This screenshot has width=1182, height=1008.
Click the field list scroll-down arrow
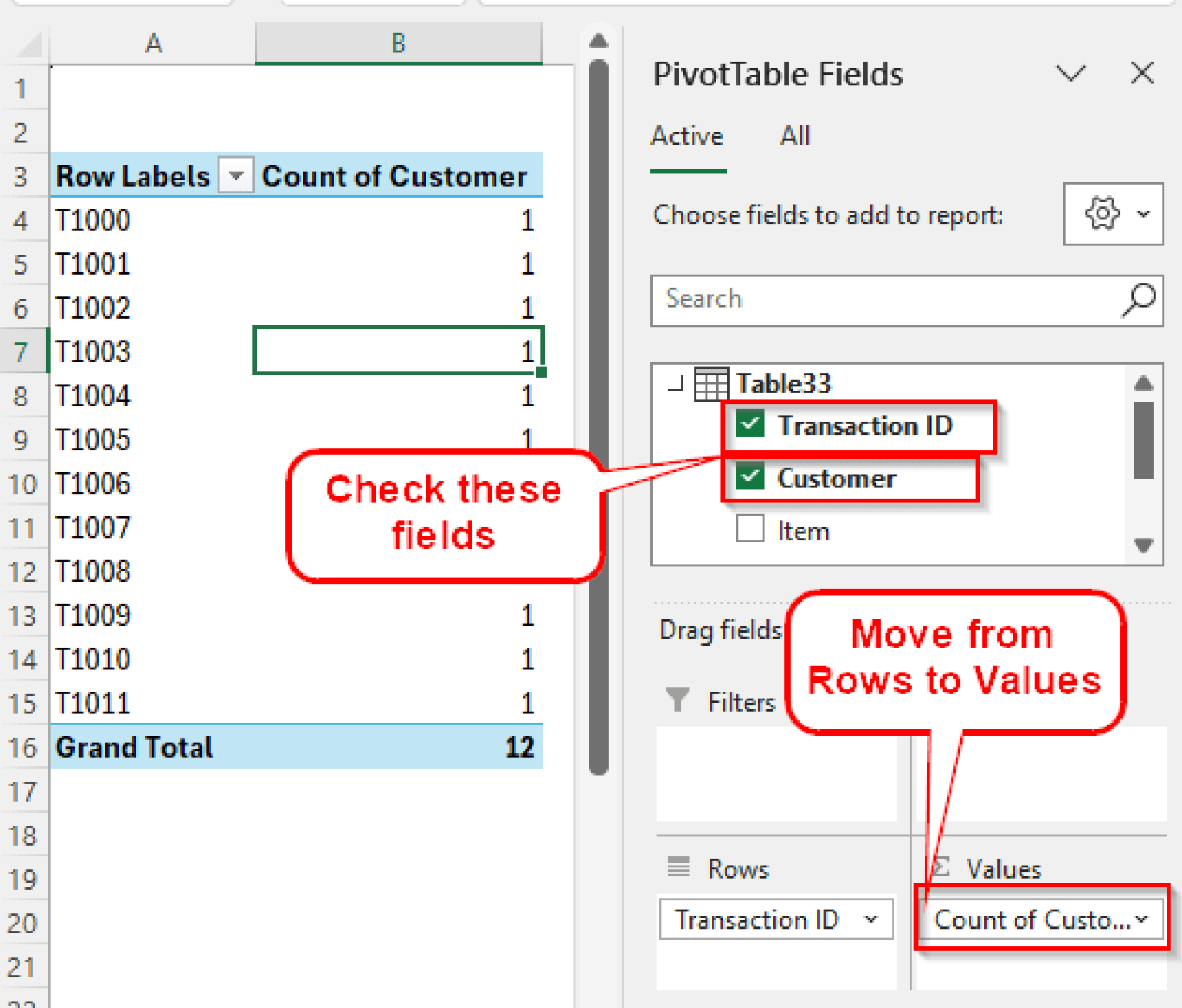(x=1143, y=546)
